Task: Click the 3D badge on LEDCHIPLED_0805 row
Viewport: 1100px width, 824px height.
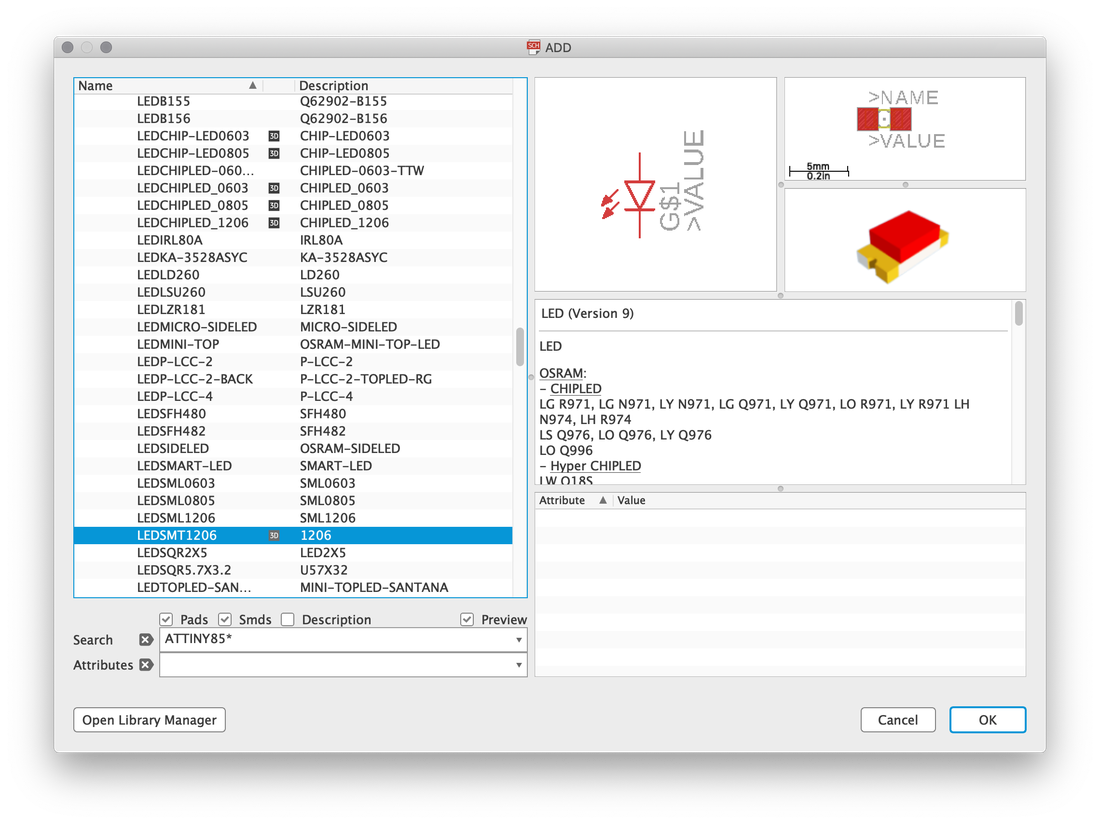Action: (274, 205)
